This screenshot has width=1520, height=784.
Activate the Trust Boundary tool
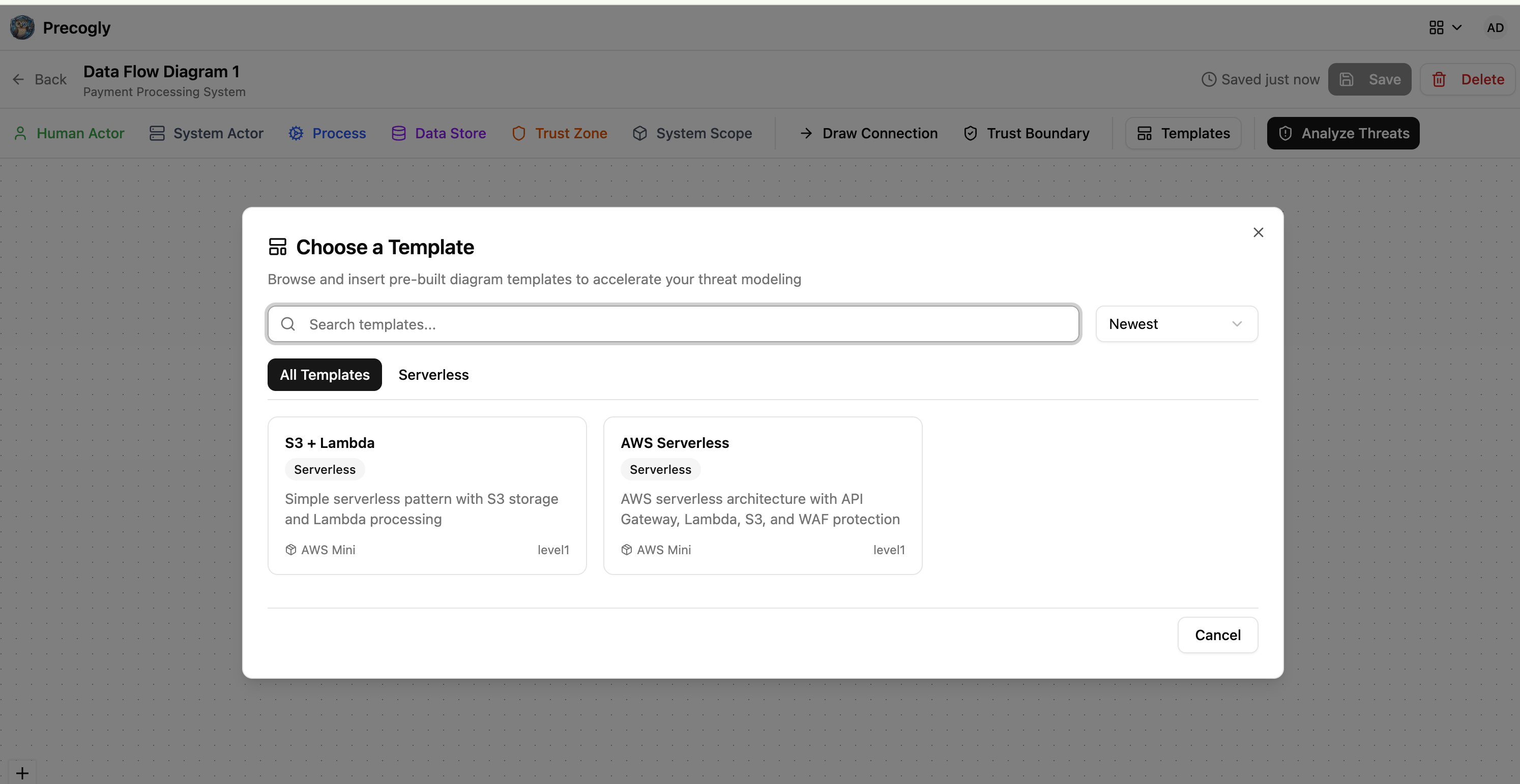(1027, 133)
